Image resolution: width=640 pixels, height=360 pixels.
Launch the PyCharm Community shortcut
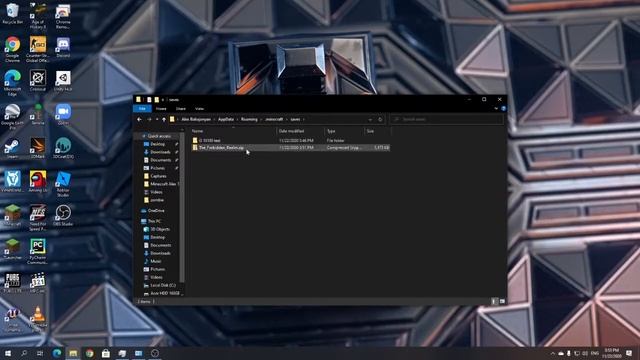[x=38, y=251]
